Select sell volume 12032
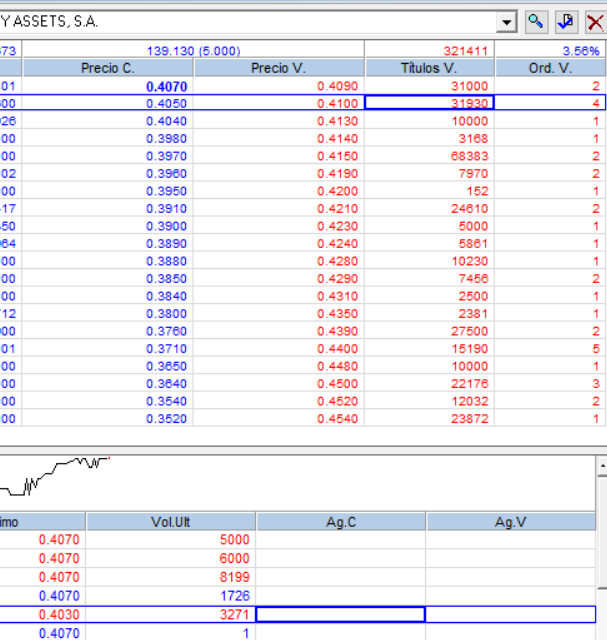607x640 pixels. click(x=469, y=402)
